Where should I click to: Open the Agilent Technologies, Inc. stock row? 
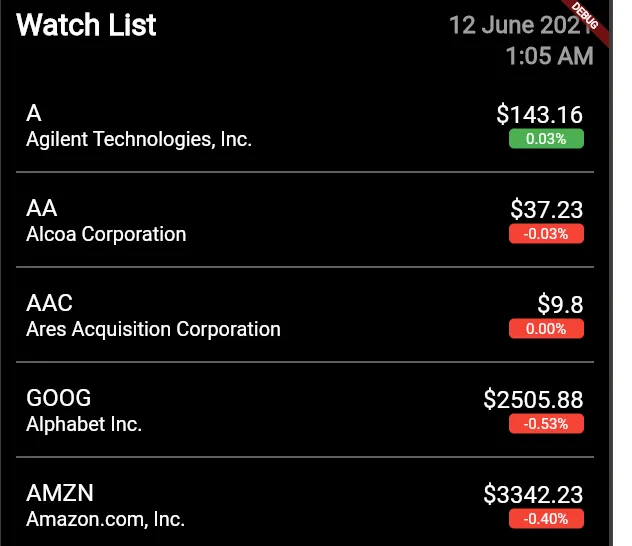tap(305, 125)
